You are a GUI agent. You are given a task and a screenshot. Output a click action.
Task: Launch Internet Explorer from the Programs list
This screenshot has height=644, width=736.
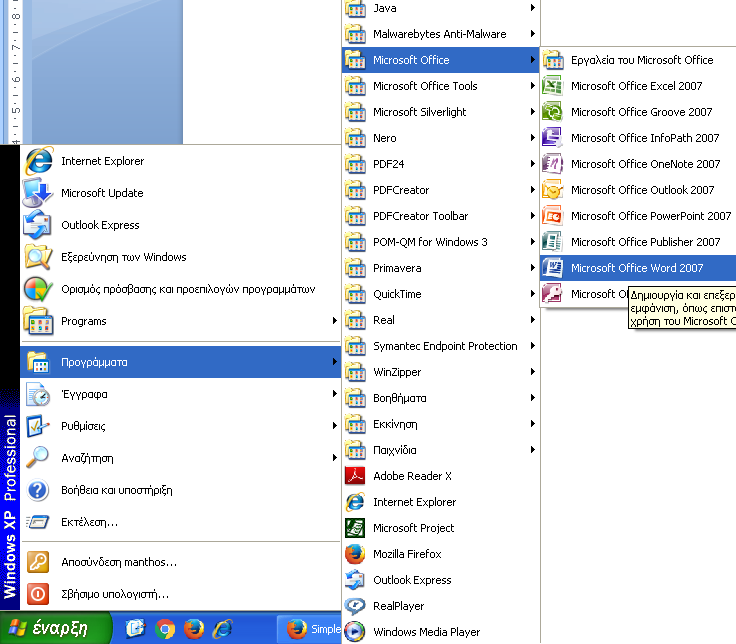(441, 502)
